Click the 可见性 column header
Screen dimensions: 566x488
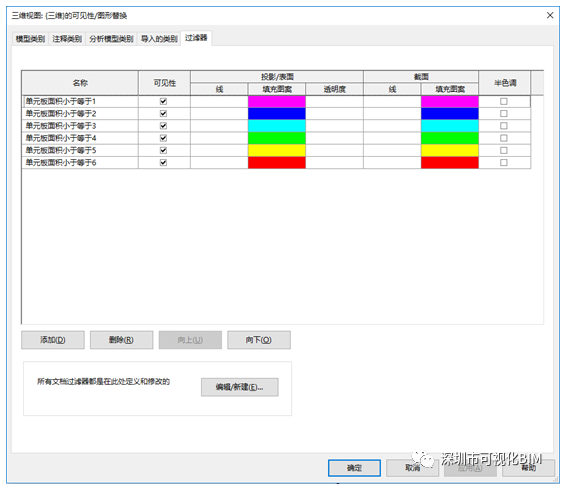pos(165,83)
